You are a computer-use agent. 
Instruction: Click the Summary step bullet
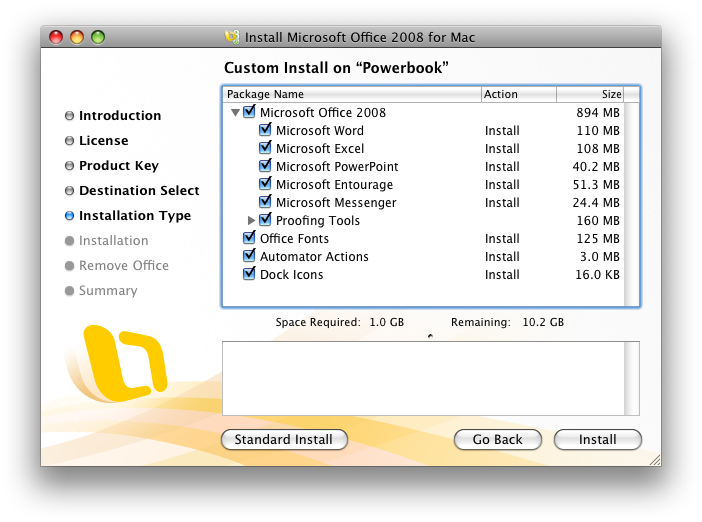pyautogui.click(x=69, y=291)
